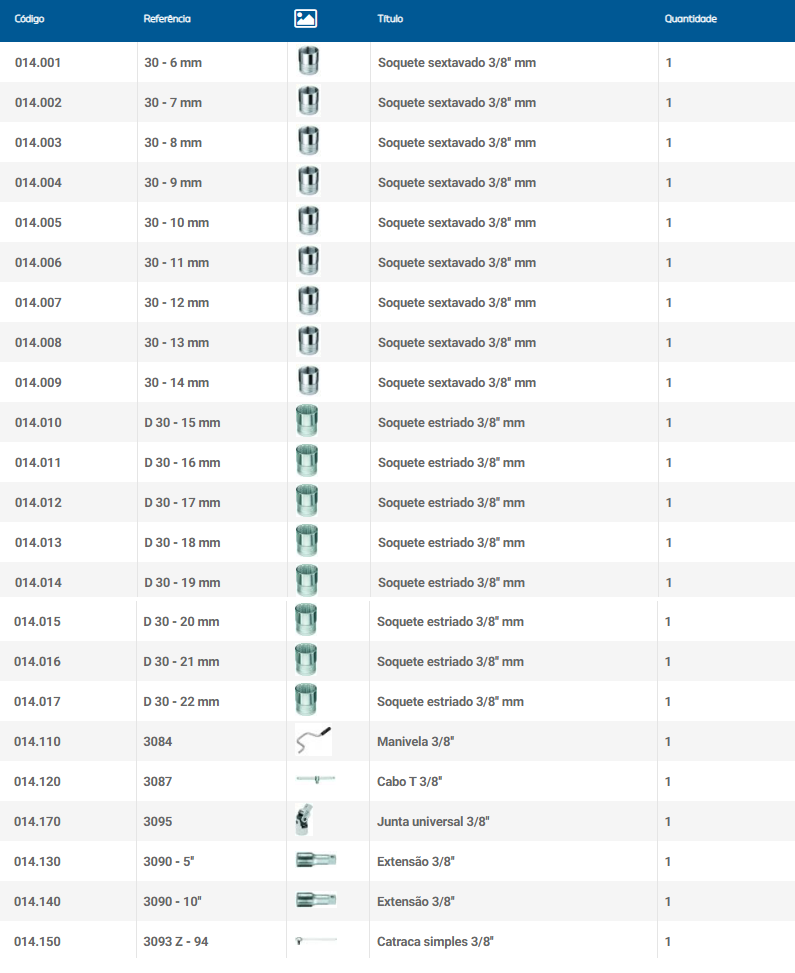Click reference D 30 - 19 mm
The height and width of the screenshot is (973, 795).
coord(182,582)
